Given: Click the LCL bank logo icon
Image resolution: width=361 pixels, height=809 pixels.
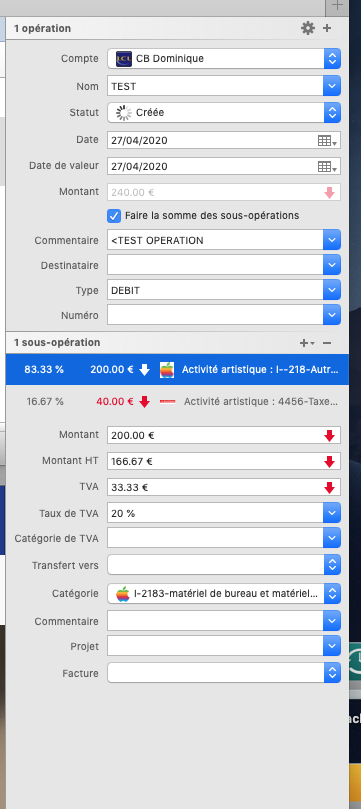Looking at the screenshot, I should pos(124,58).
